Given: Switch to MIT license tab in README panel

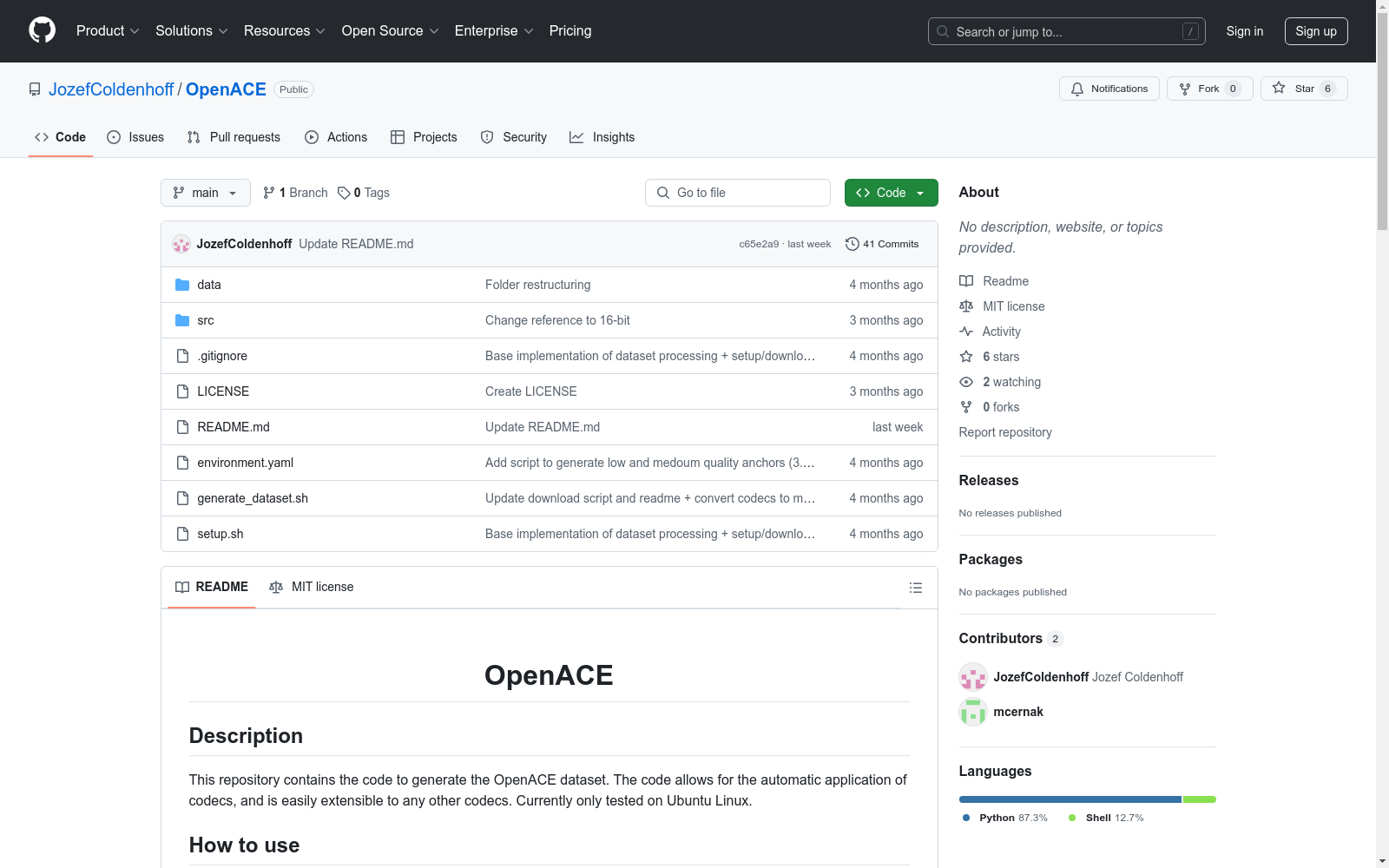Looking at the screenshot, I should pyautogui.click(x=312, y=588).
